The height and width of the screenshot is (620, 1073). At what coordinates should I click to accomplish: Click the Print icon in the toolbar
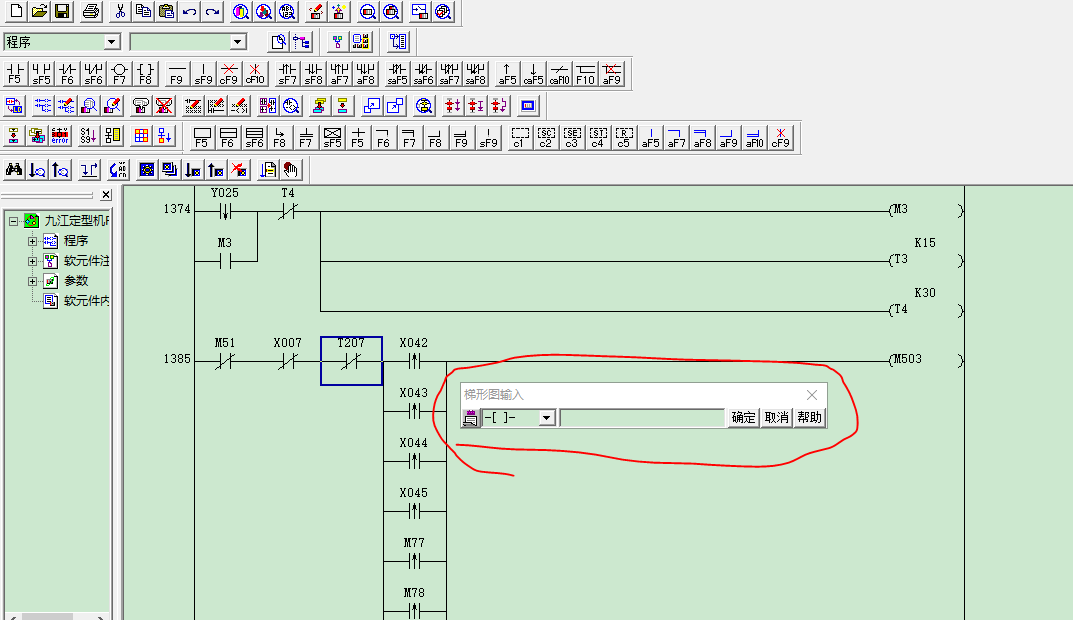91,12
